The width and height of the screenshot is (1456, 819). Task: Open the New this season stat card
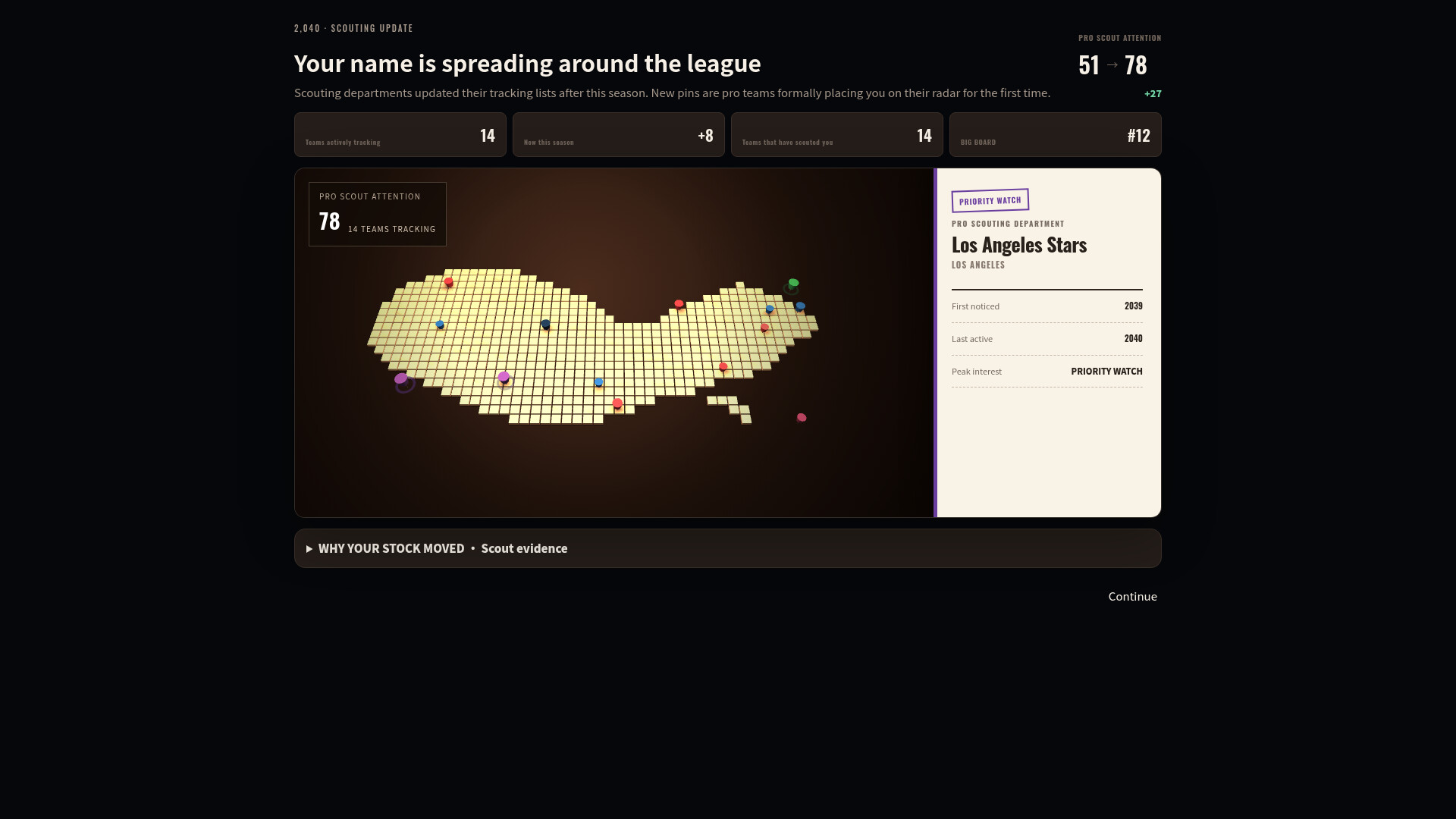pos(619,135)
